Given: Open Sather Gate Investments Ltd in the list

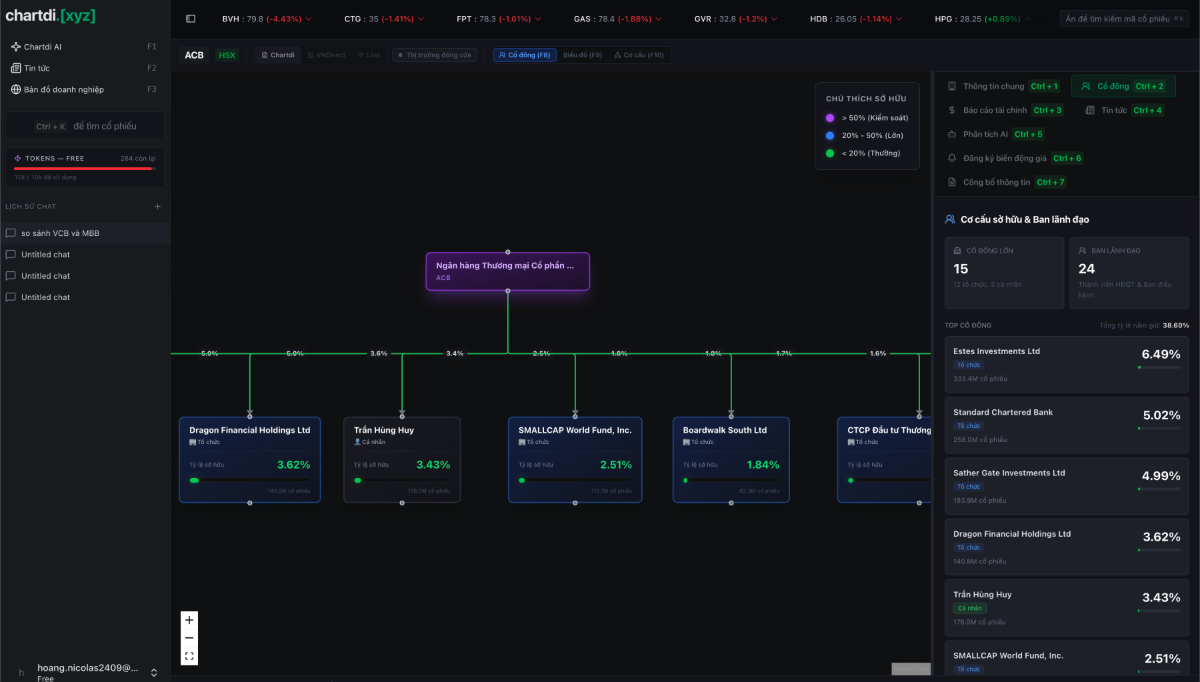Looking at the screenshot, I should click(x=1067, y=486).
